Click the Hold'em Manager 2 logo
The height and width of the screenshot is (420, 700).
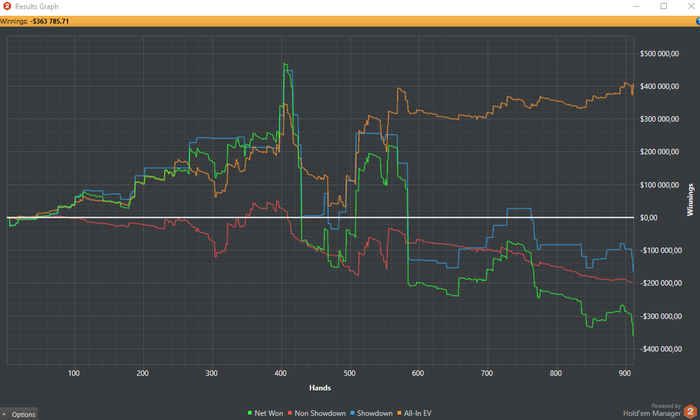point(690,411)
